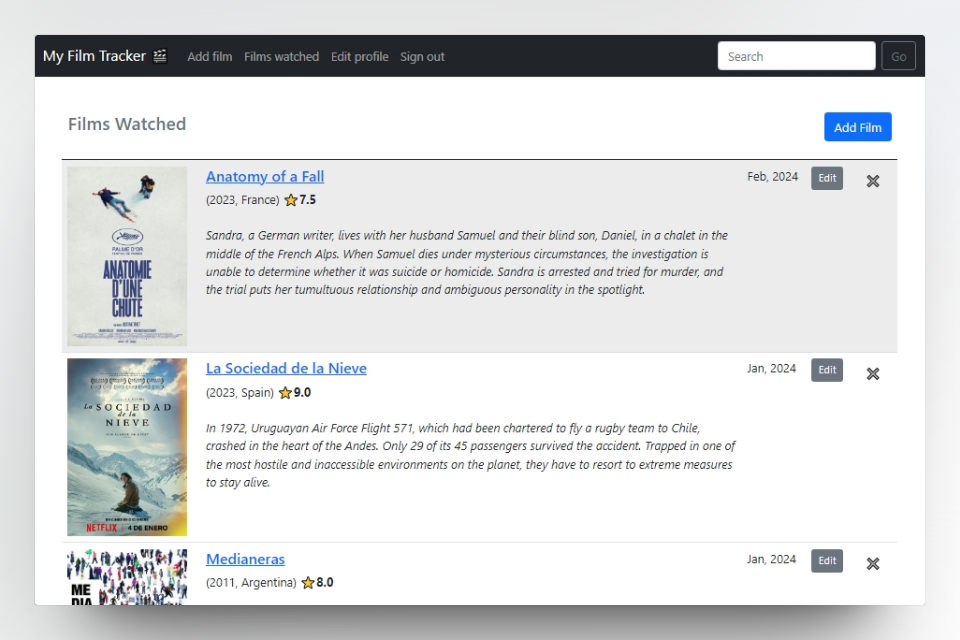This screenshot has width=960, height=640.
Task: Click Edit button for Medianeras
Action: click(x=827, y=561)
